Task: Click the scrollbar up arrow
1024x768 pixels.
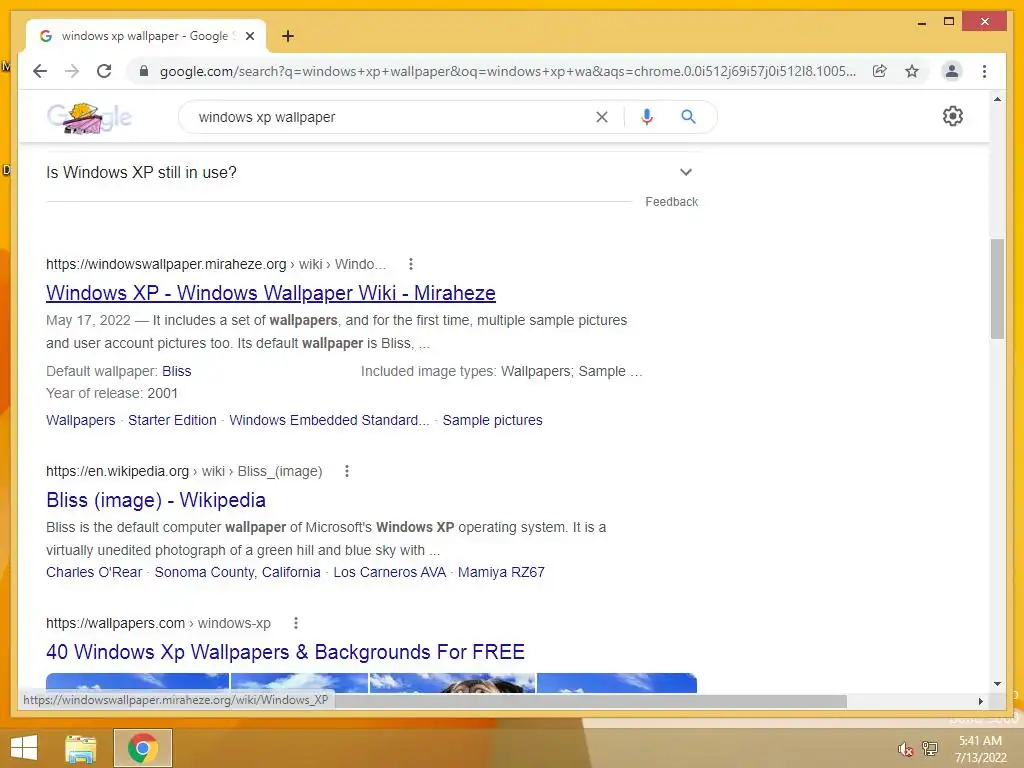Action: [x=997, y=99]
